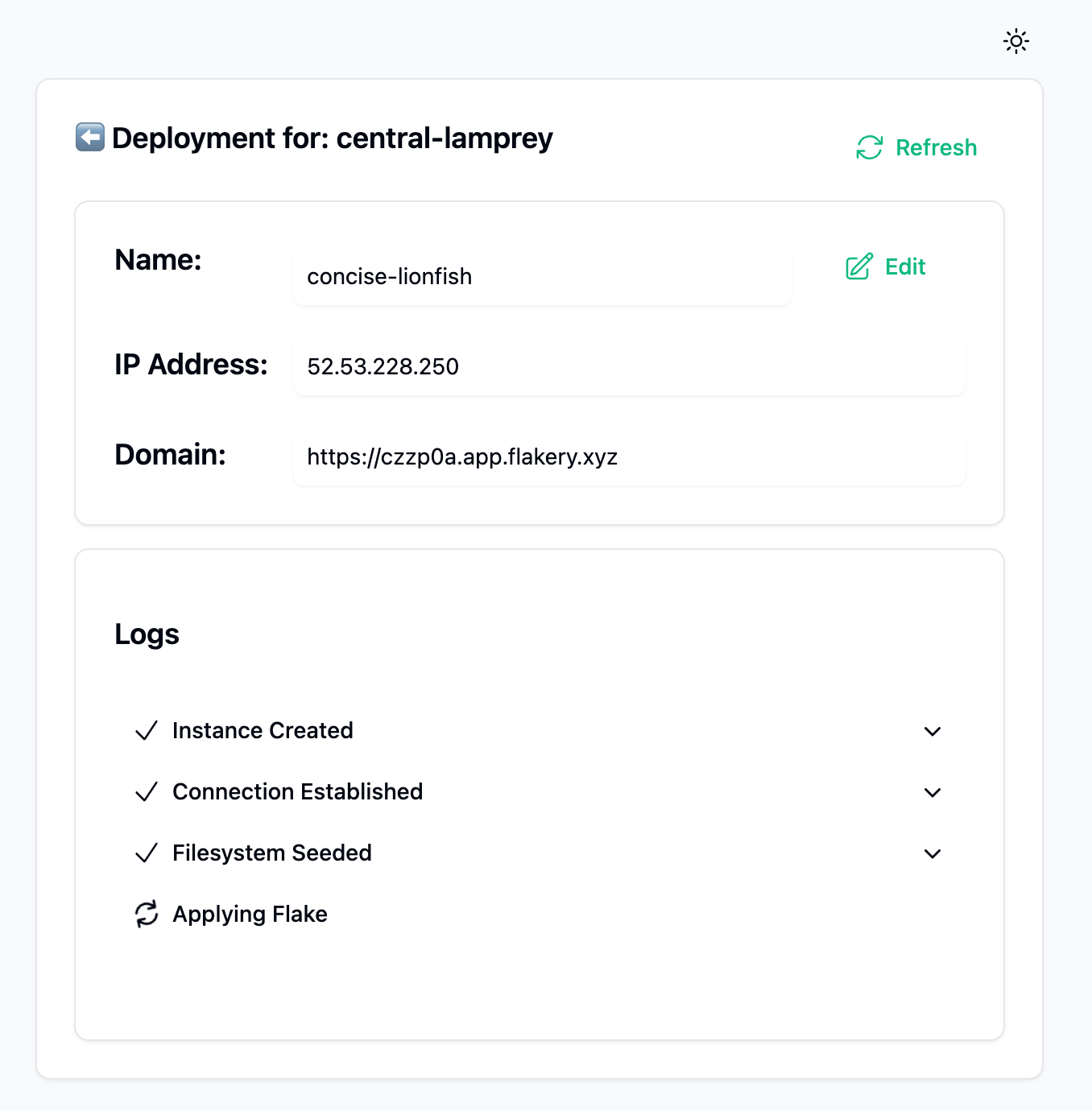Click the circular arrows Refresh icon
The width and height of the screenshot is (1092, 1111).
(870, 147)
